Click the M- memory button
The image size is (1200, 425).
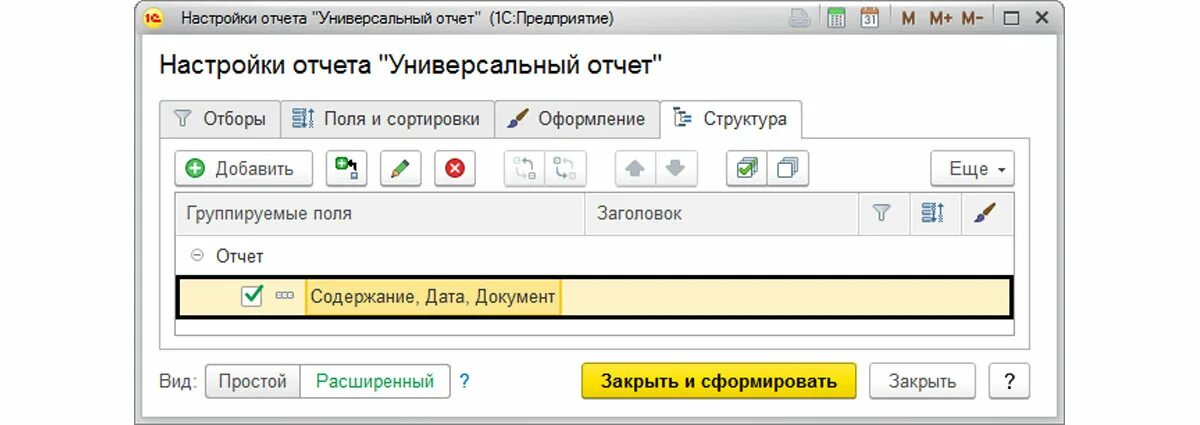tap(971, 18)
